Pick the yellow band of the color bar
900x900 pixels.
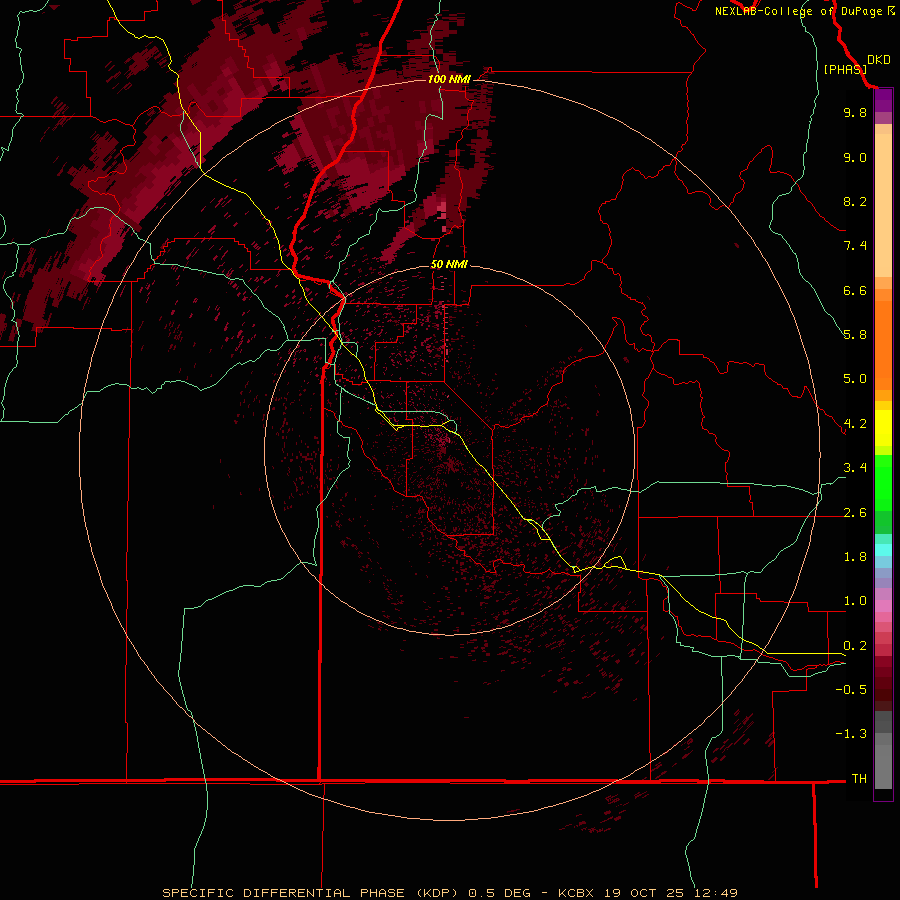(x=883, y=428)
